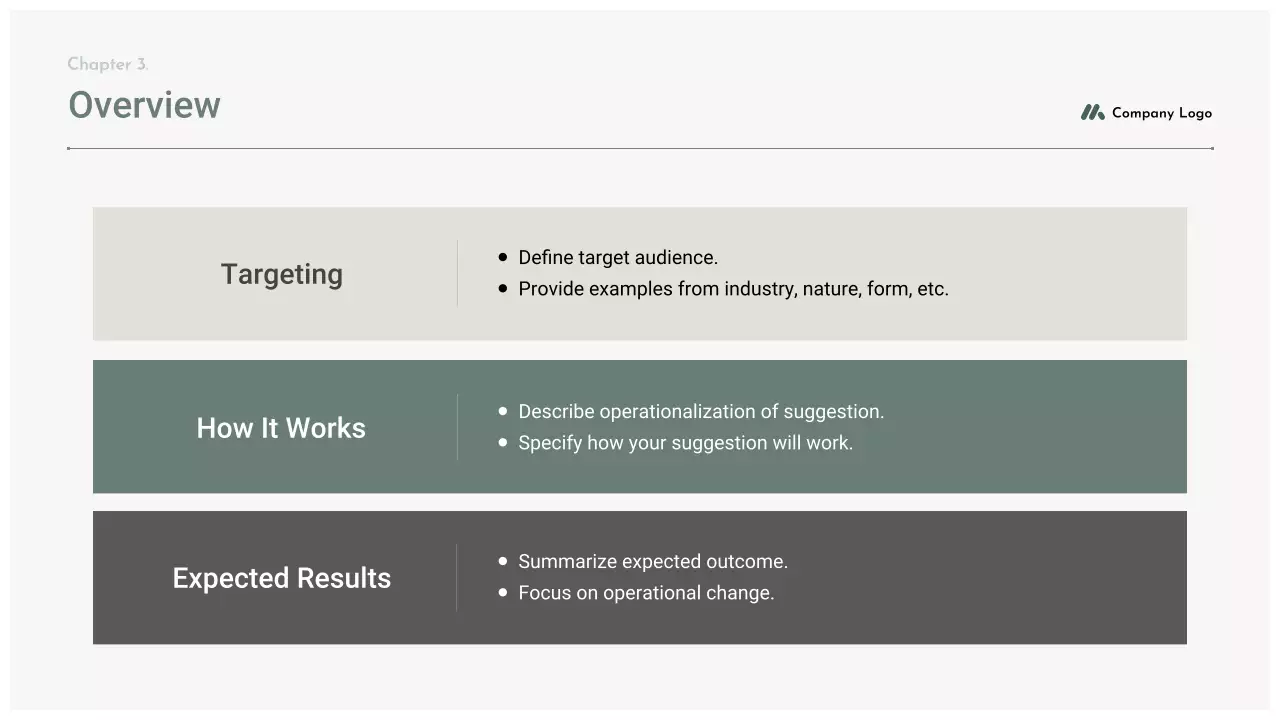This screenshot has width=1280, height=720.
Task: Select the "Company Logo" text
Action: [1161, 113]
